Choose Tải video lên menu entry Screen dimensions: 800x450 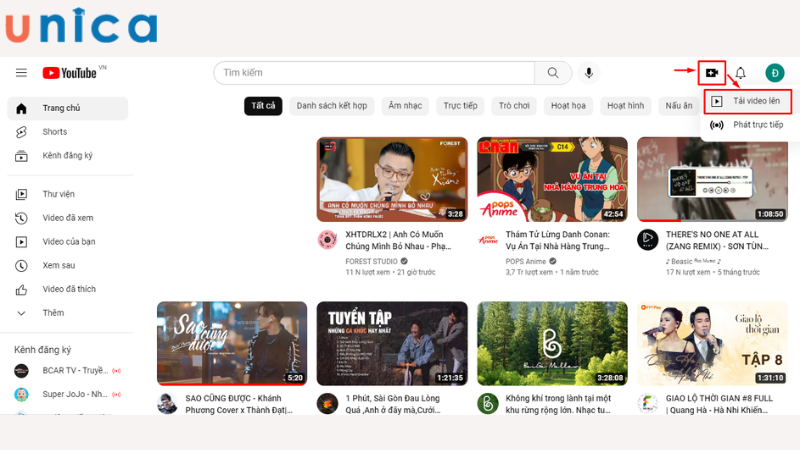pyautogui.click(x=748, y=102)
